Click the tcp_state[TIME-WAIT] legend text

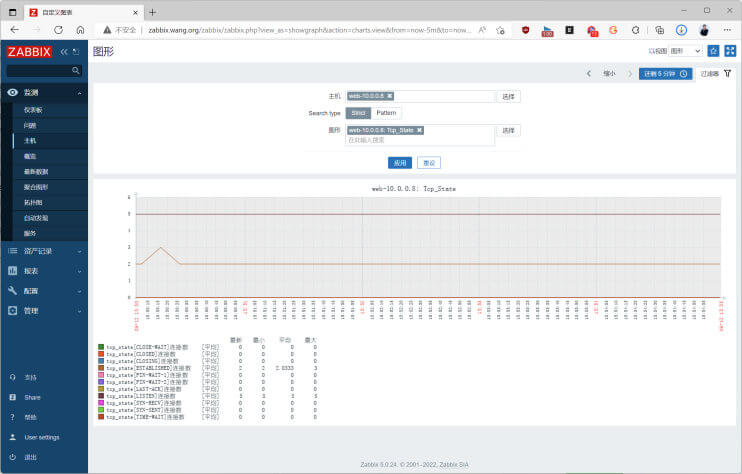pyautogui.click(x=145, y=417)
